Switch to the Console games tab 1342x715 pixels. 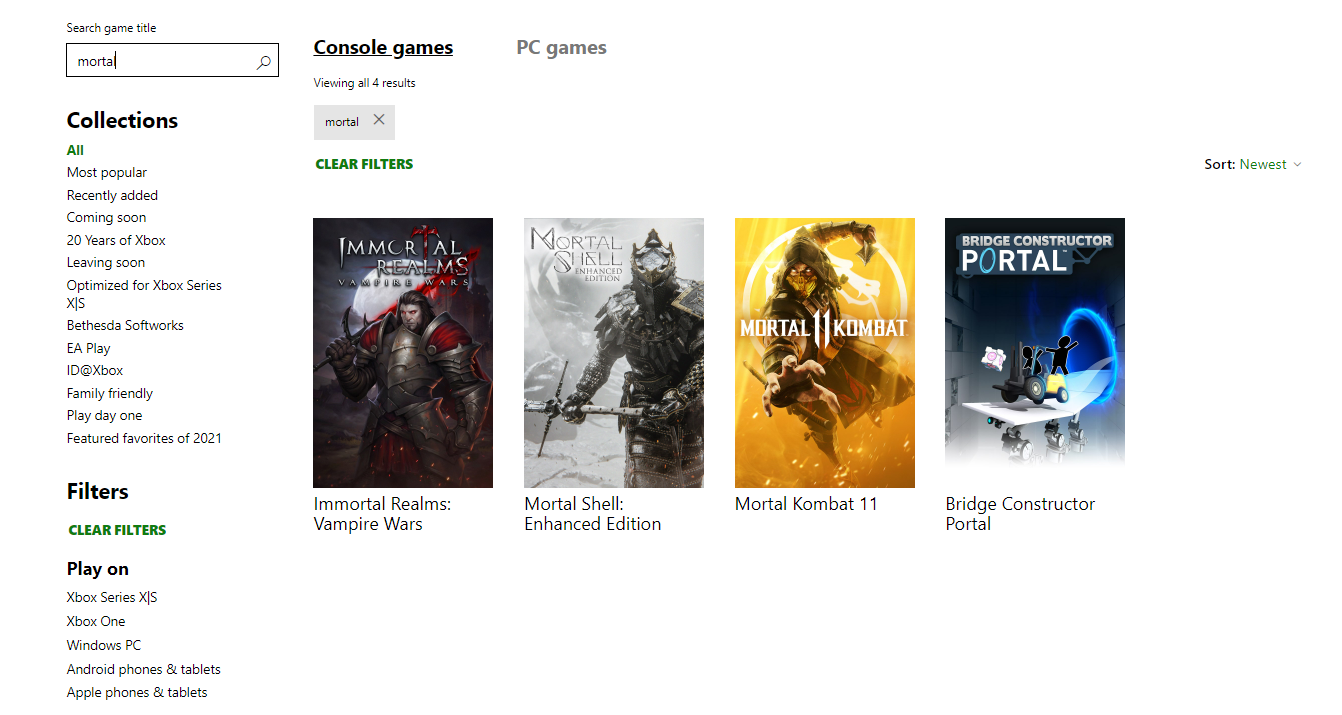[383, 47]
